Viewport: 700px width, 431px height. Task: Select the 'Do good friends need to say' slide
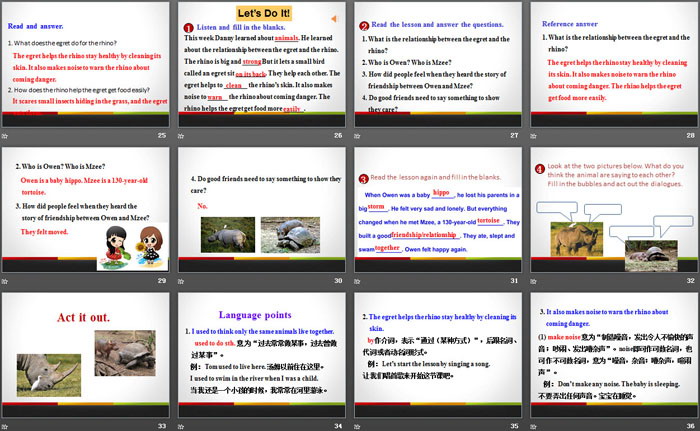click(262, 210)
